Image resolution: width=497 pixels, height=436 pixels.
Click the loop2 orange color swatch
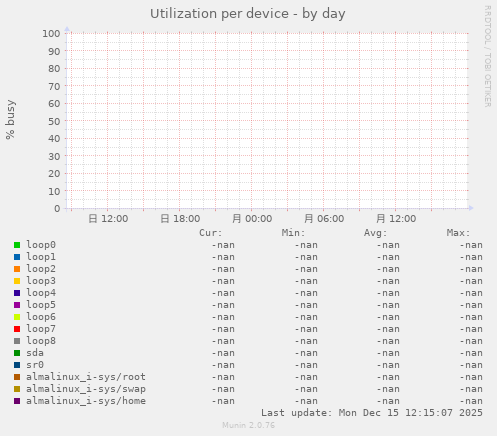tap(17, 269)
